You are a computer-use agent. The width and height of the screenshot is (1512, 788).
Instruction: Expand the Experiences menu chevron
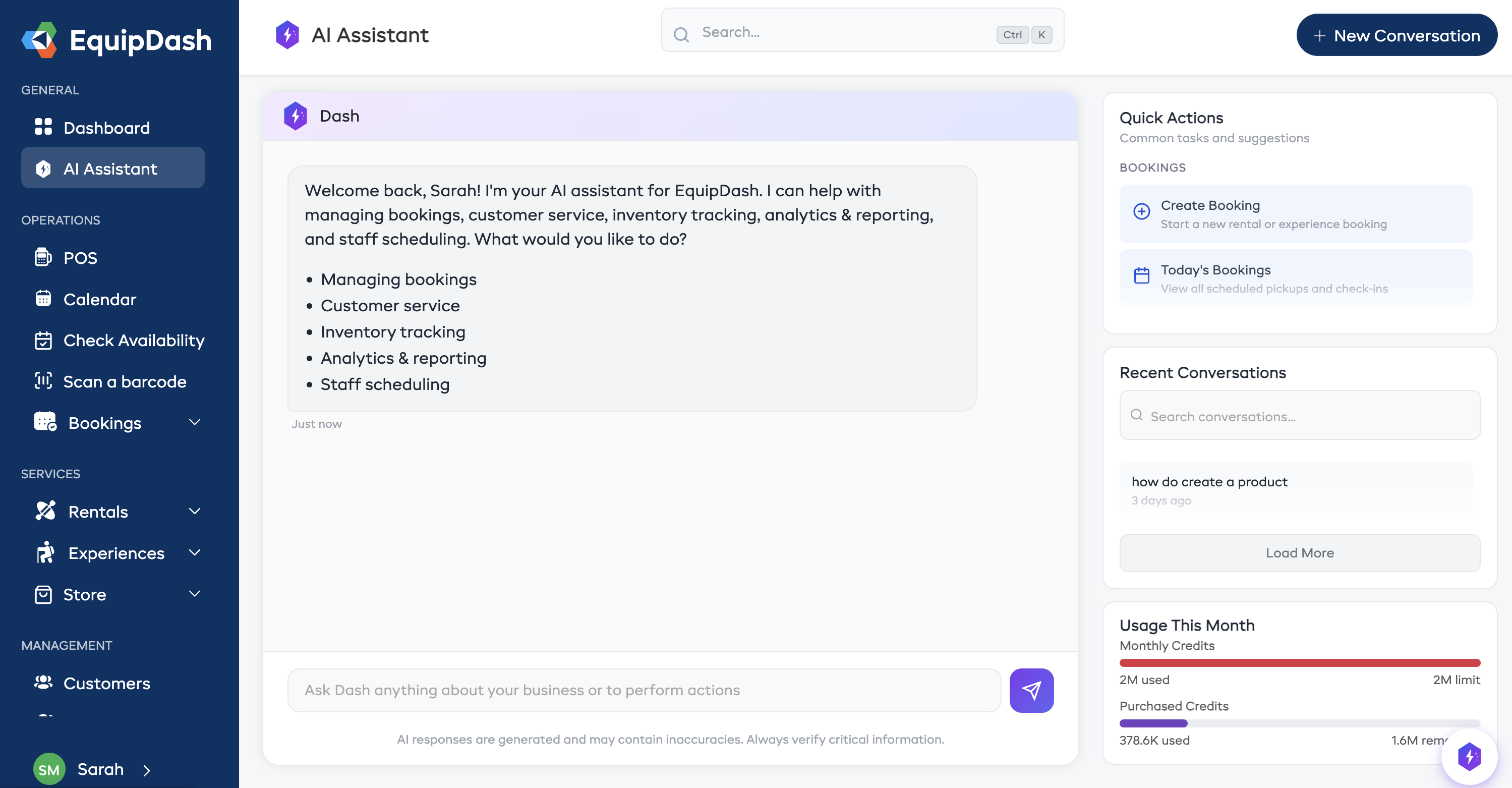tap(194, 552)
